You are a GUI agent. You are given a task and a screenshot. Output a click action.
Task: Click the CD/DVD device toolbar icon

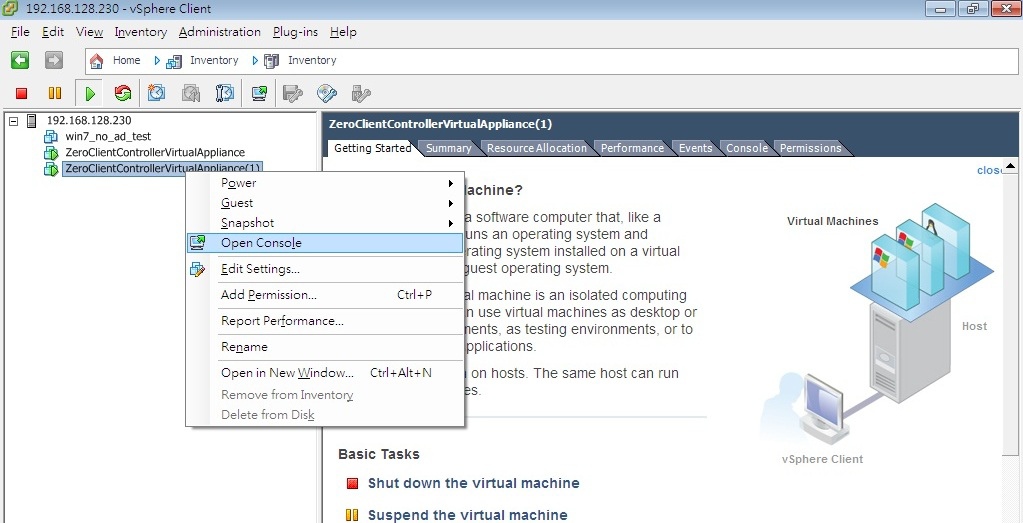coord(327,93)
